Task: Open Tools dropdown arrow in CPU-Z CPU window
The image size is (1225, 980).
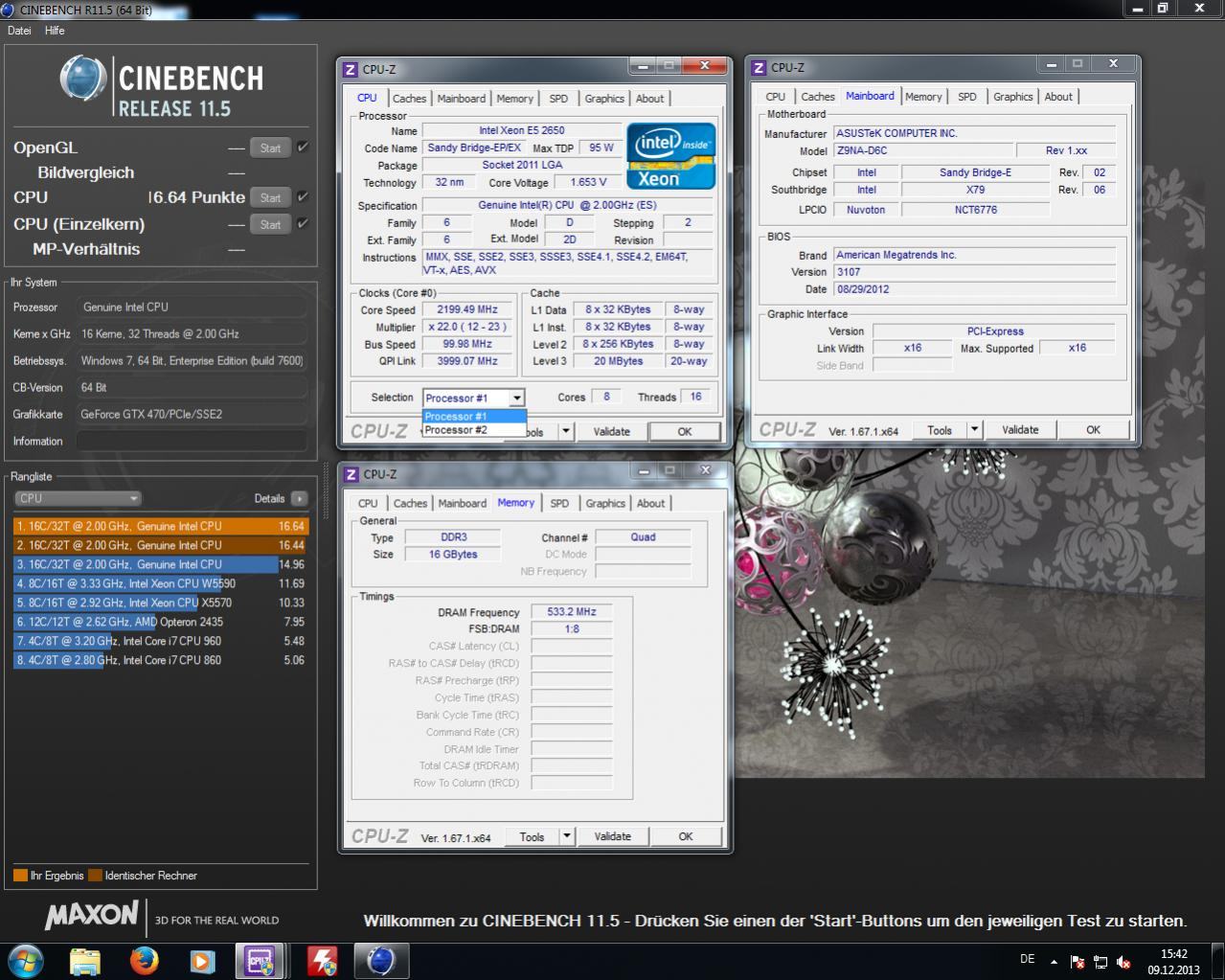Action: coord(566,431)
